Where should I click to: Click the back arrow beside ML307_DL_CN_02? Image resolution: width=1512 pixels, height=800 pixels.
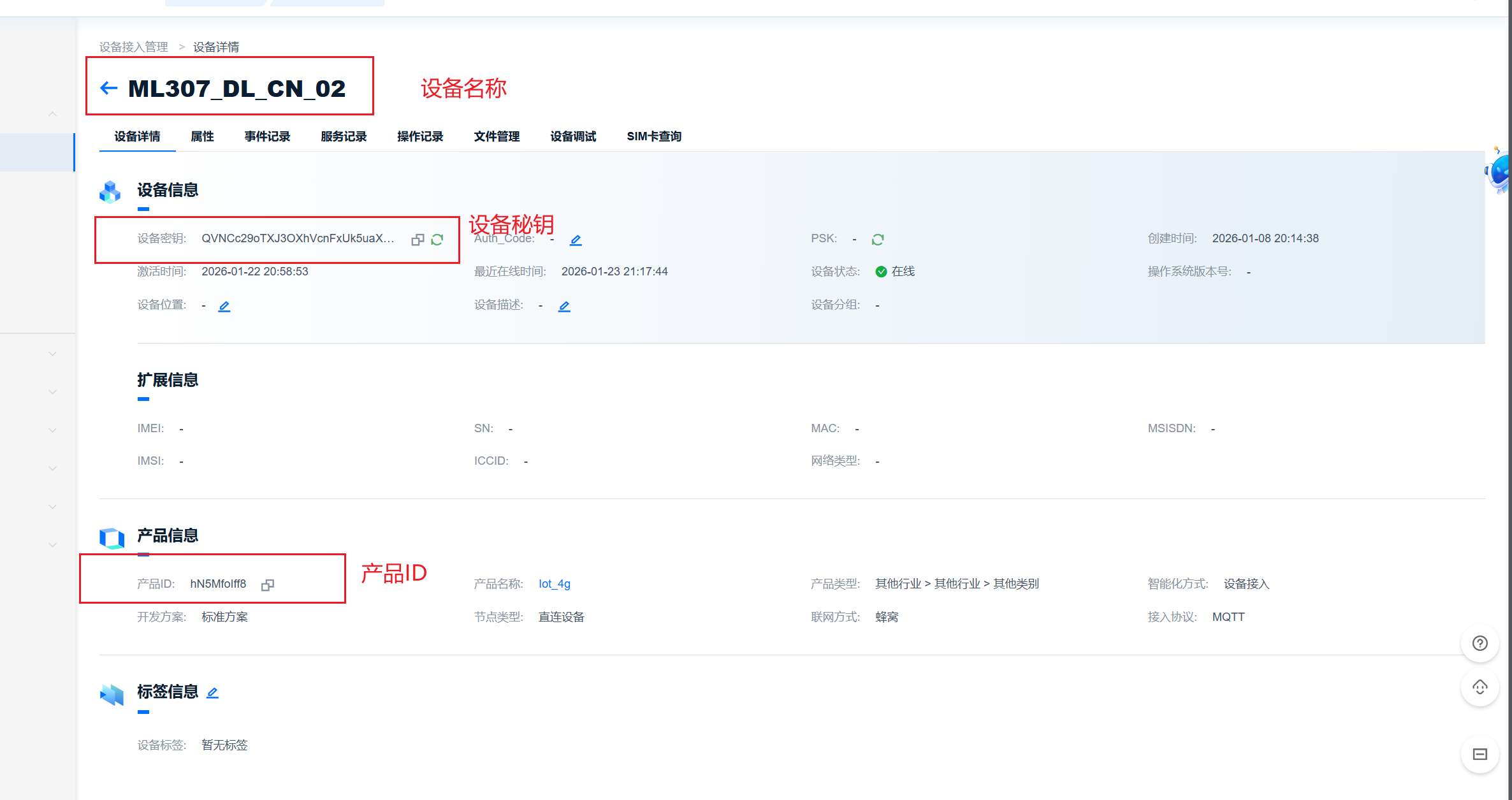(109, 88)
